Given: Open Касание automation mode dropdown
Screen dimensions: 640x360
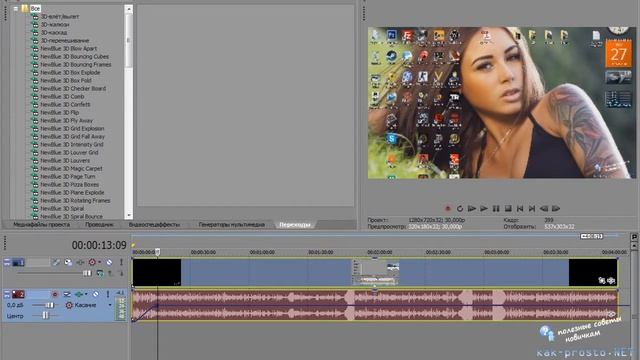Looking at the screenshot, I should pyautogui.click(x=110, y=305).
